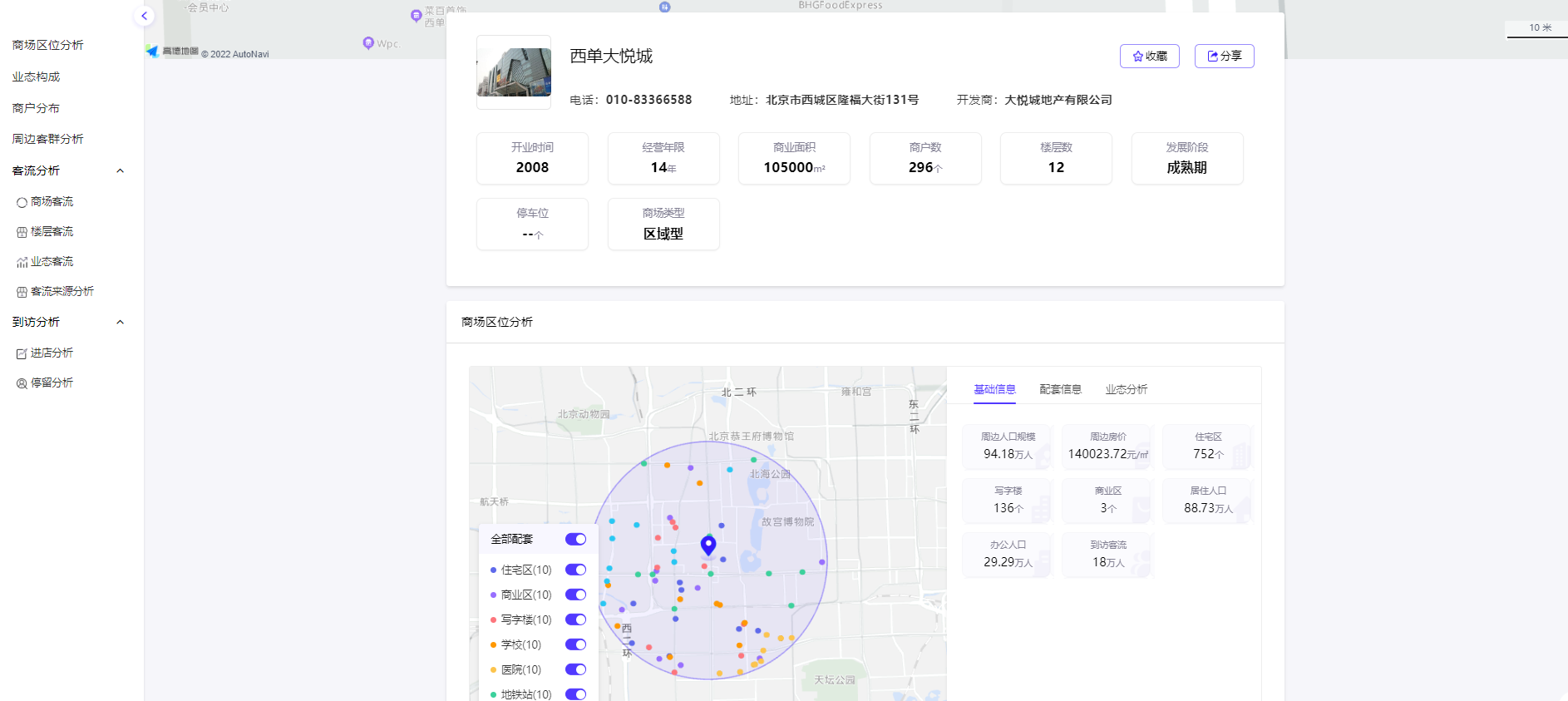The width and height of the screenshot is (1568, 701).
Task: Click the 办公人口 29.29万人 card
Action: [1008, 555]
